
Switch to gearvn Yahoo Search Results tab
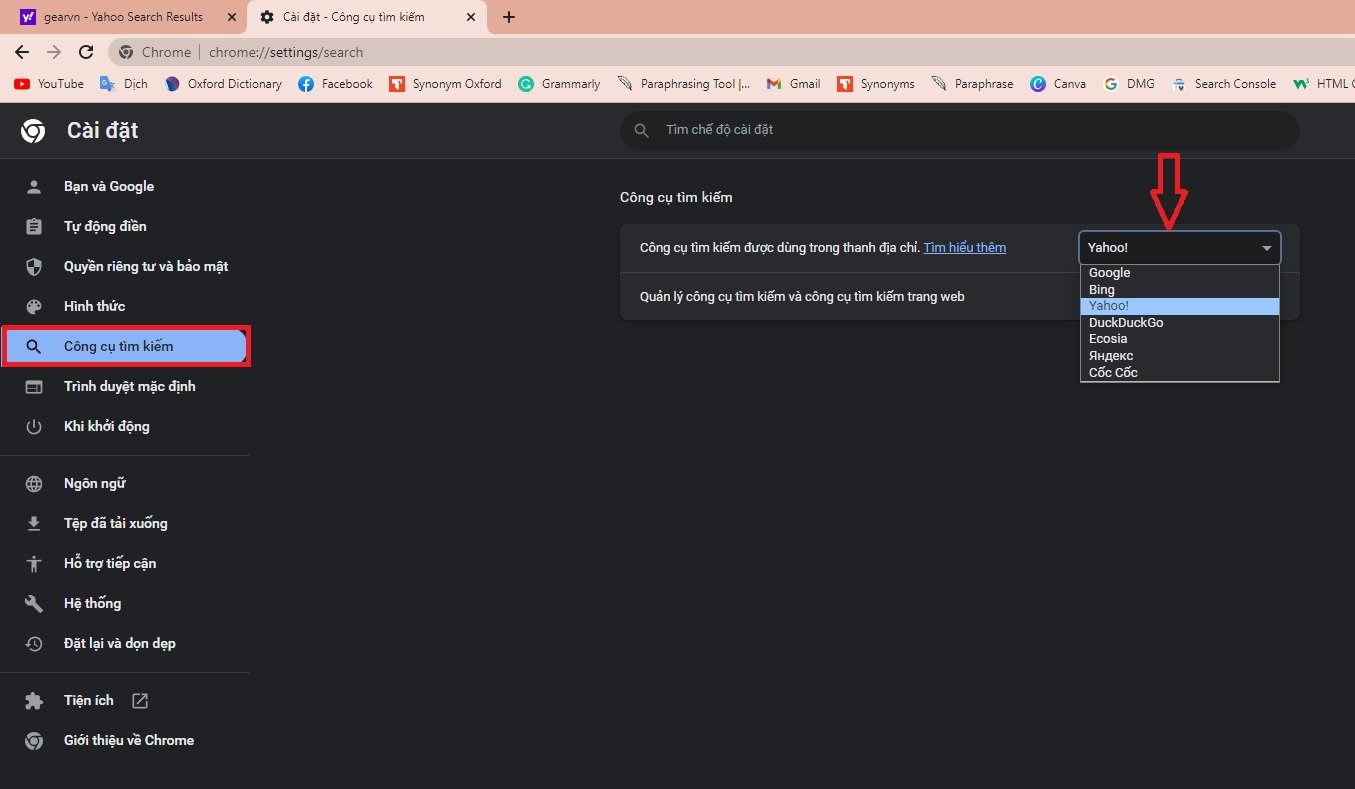point(124,17)
